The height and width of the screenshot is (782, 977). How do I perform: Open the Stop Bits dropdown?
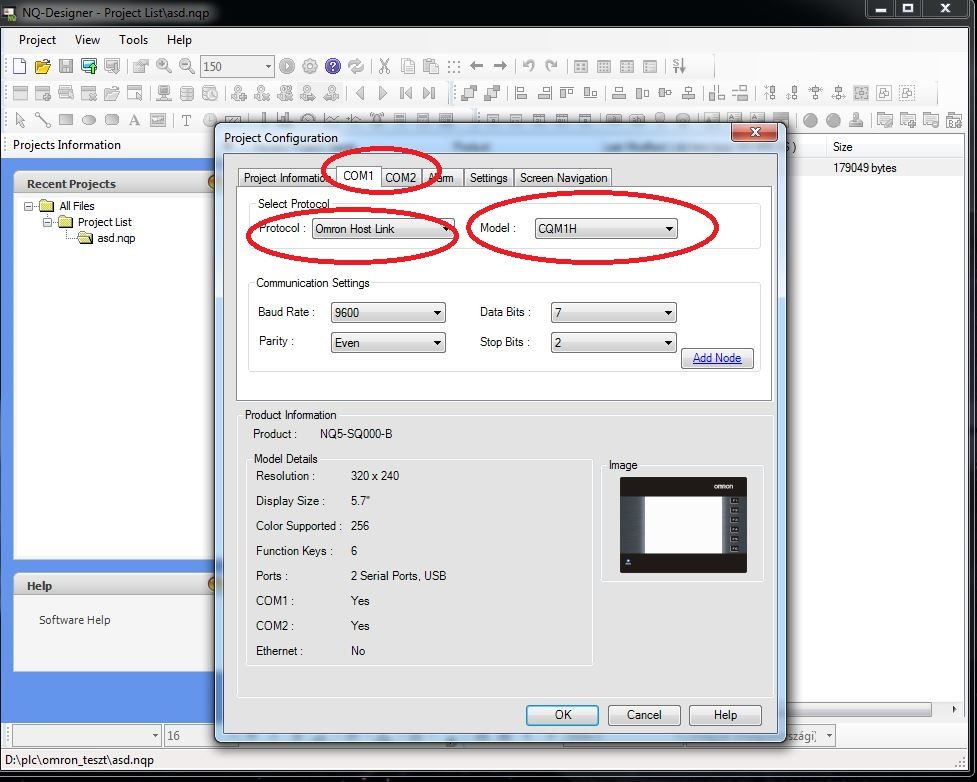[x=613, y=342]
